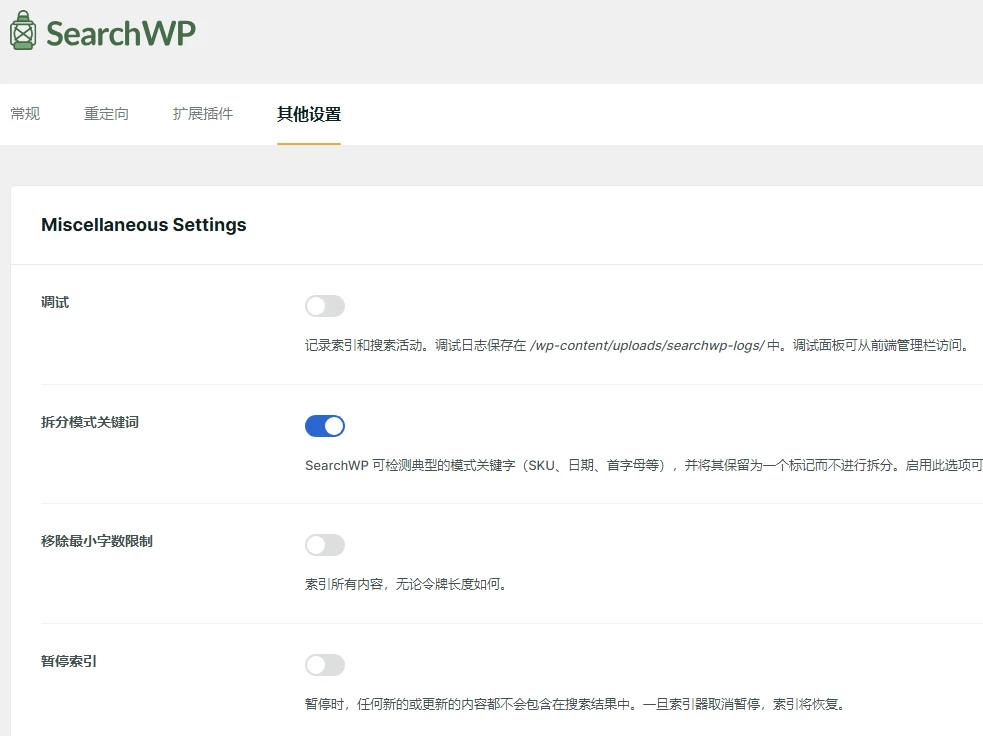Enable the 调试 debug toggle

tap(324, 305)
